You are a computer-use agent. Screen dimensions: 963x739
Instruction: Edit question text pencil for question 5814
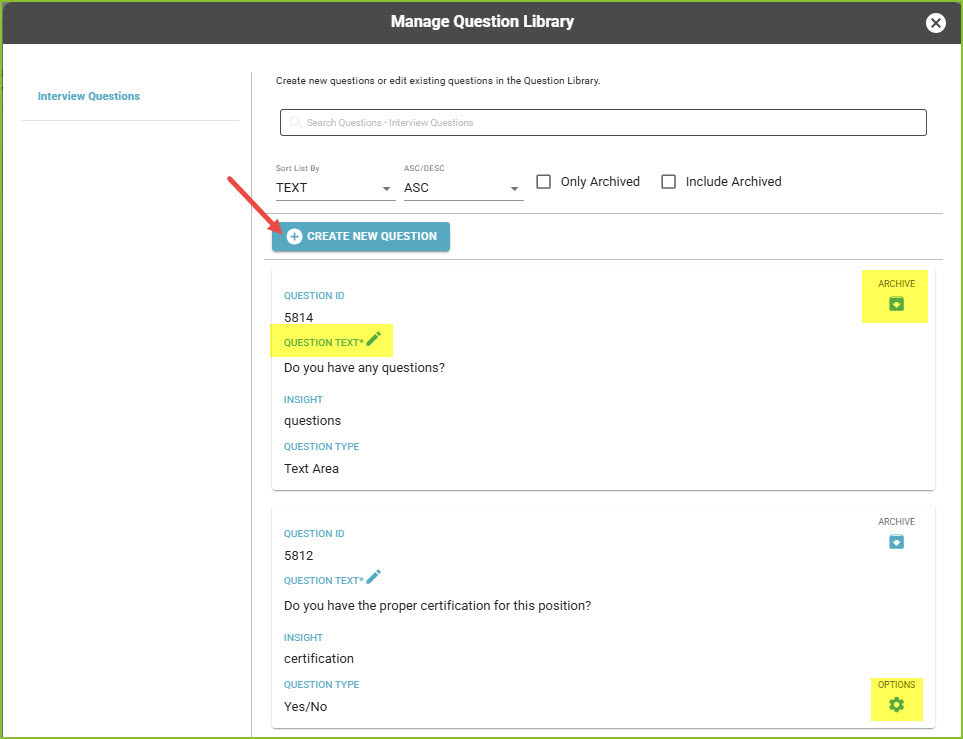tap(373, 338)
